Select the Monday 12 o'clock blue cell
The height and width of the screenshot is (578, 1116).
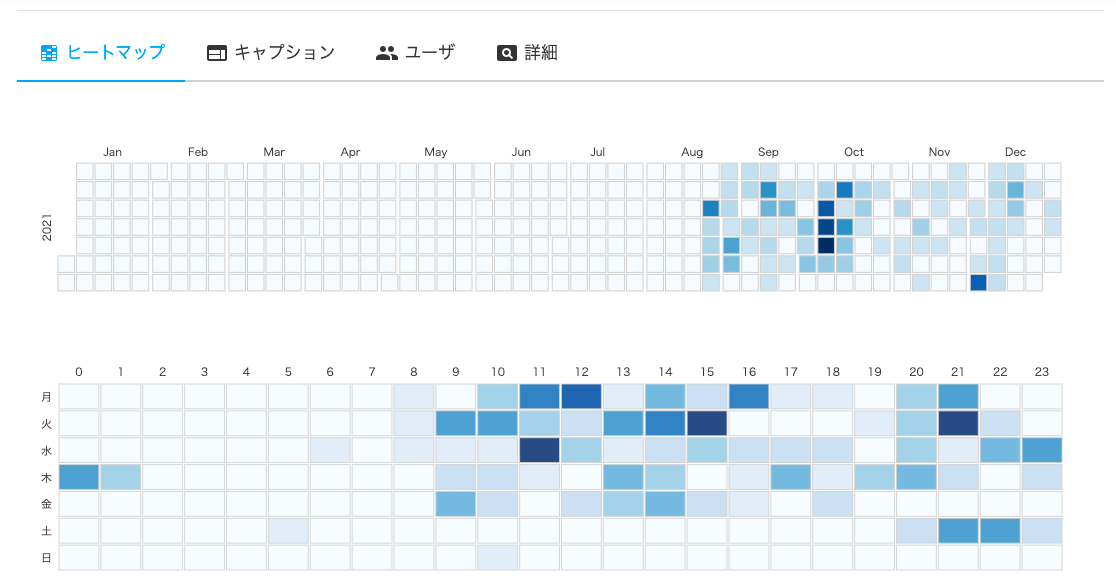pyautogui.click(x=581, y=396)
